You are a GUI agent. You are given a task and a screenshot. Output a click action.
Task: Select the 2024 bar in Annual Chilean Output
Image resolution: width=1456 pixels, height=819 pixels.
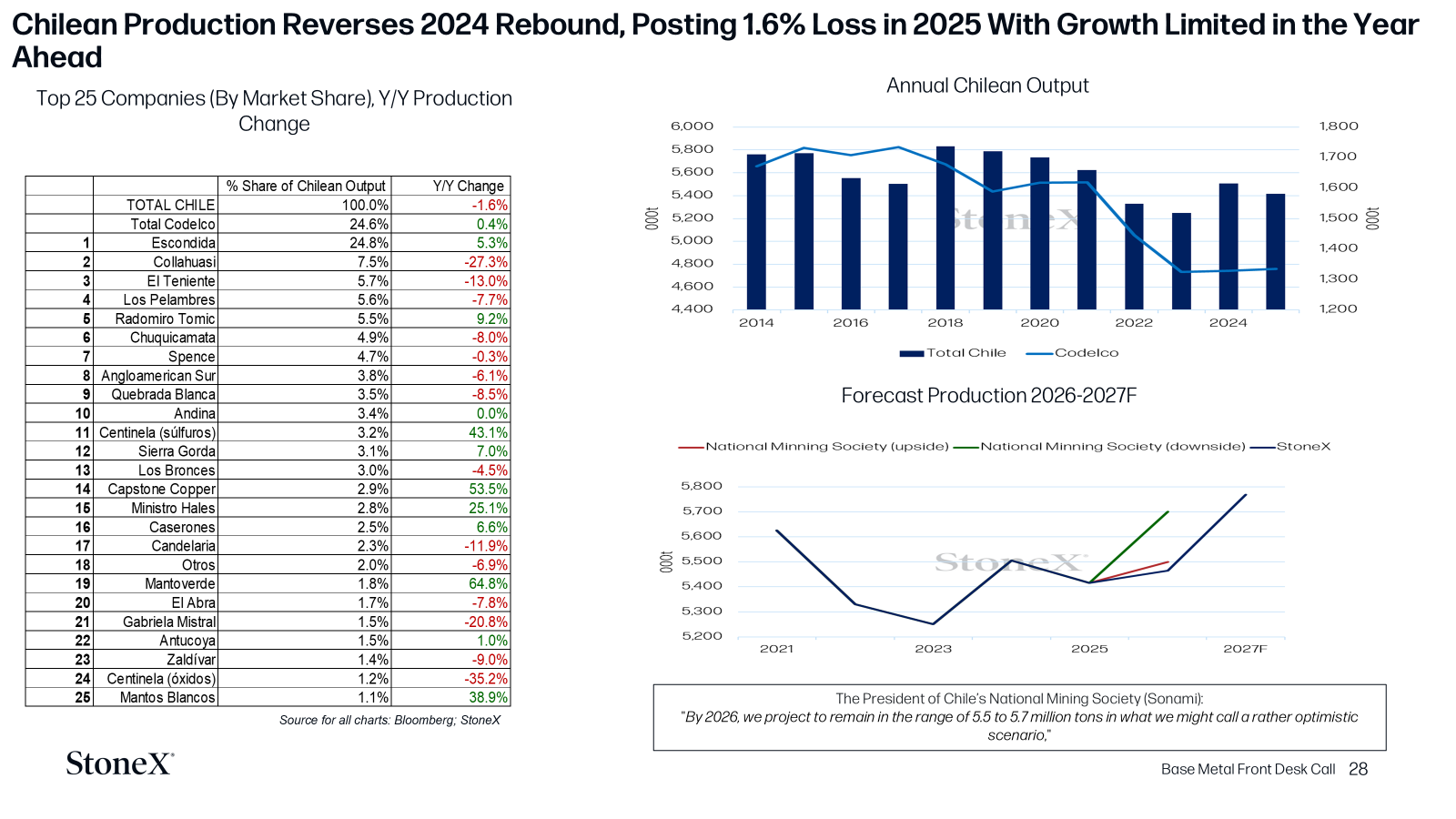(1228, 247)
